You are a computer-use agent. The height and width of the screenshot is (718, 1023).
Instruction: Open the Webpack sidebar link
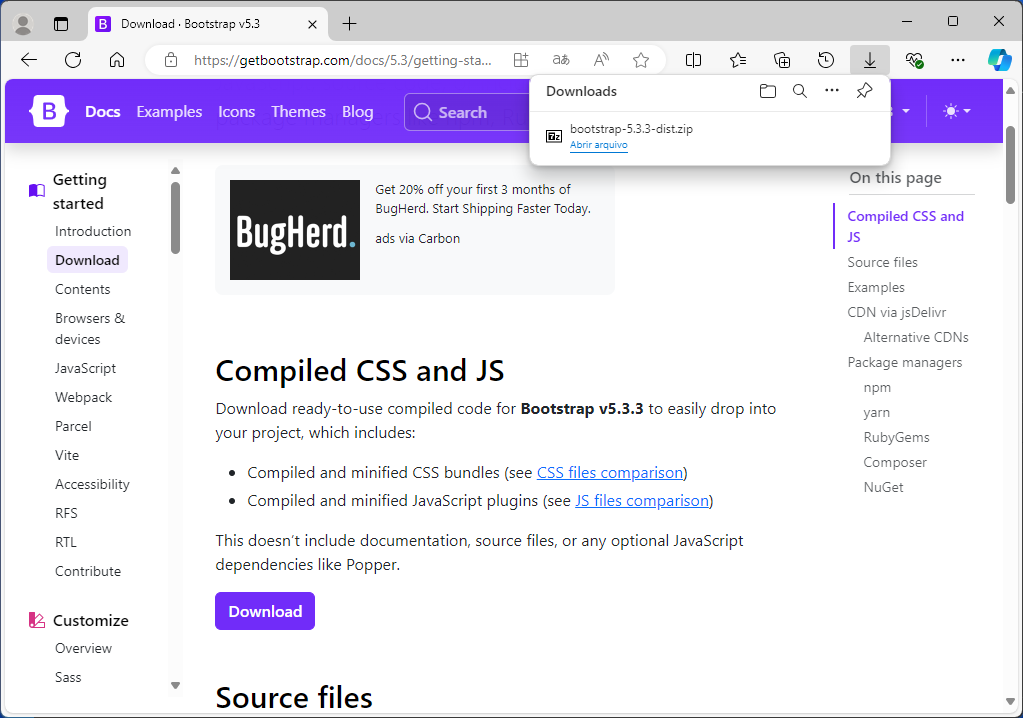(84, 397)
